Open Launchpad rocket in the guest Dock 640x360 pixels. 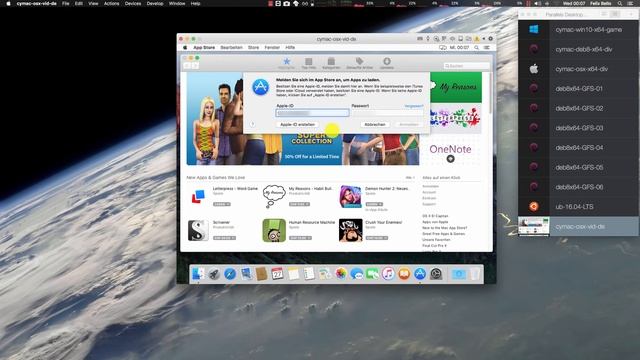214,274
